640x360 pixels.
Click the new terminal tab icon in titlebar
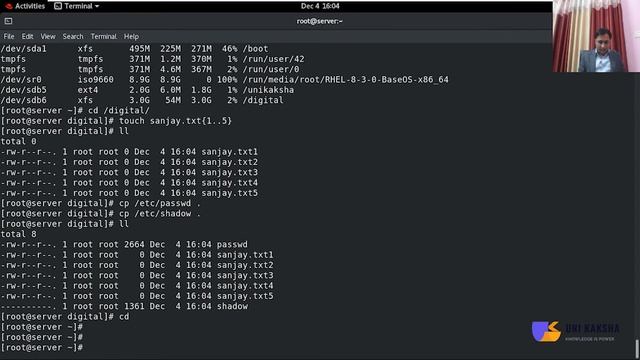pos(8,21)
